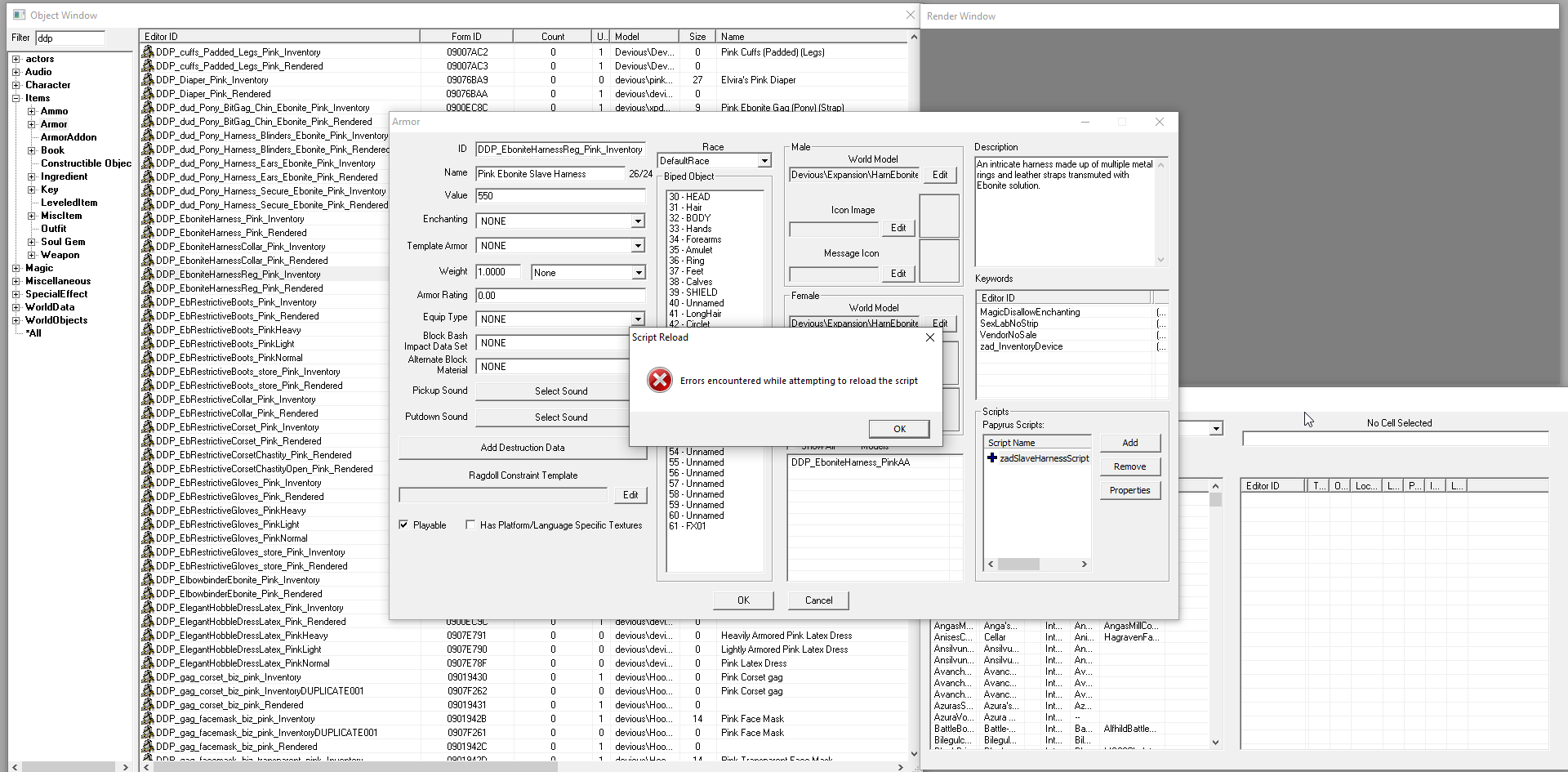Screen dimensions: 1568x772
Task: Click the Script Name column header
Action: [1037, 443]
